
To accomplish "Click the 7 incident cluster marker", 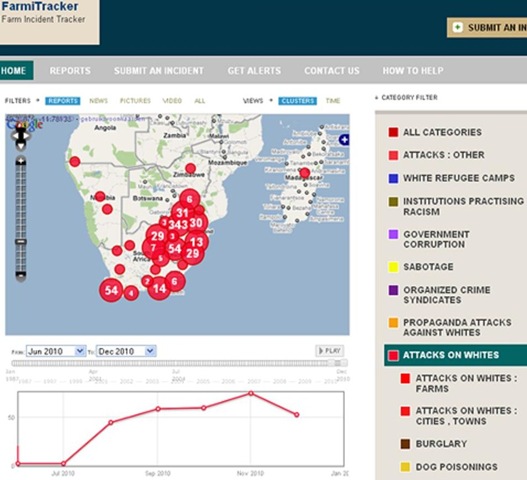I will pyautogui.click(x=153, y=248).
